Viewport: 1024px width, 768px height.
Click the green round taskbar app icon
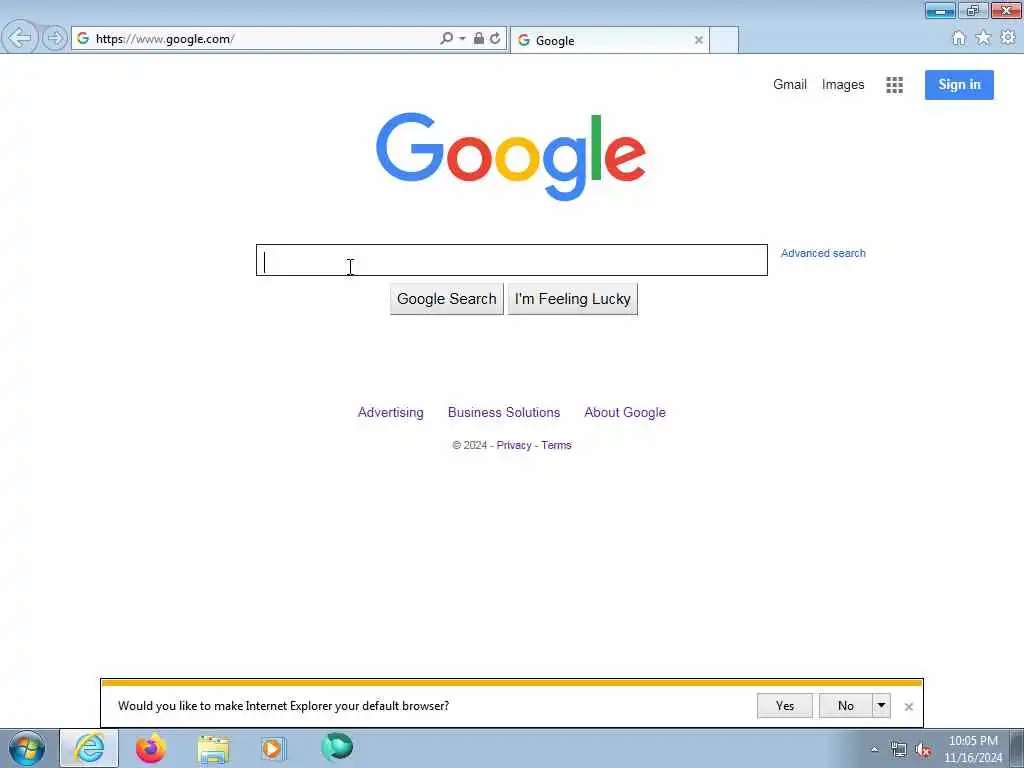coord(337,747)
